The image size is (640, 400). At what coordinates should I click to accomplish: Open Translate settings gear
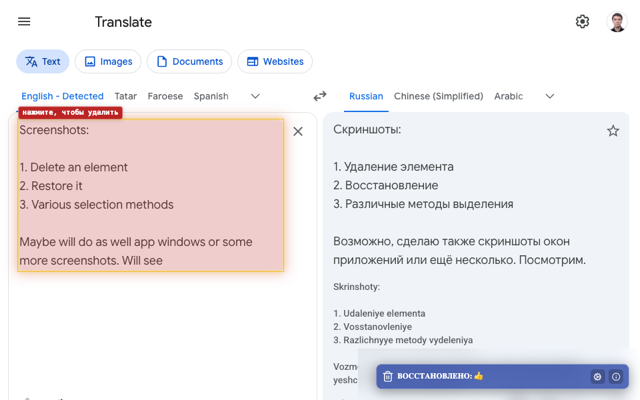[582, 22]
